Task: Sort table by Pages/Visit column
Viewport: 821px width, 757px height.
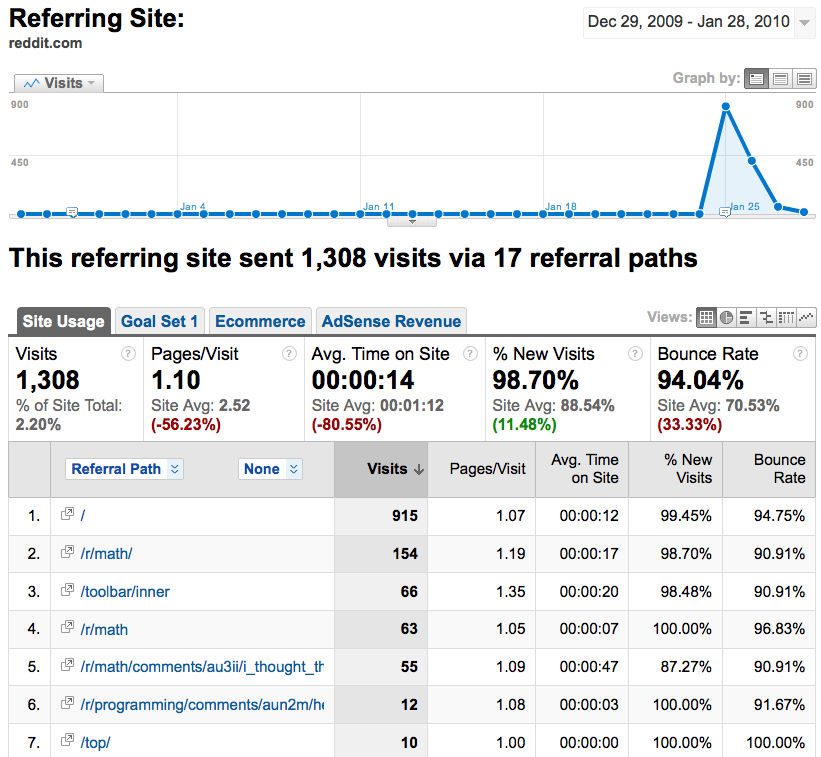Action: (x=482, y=469)
